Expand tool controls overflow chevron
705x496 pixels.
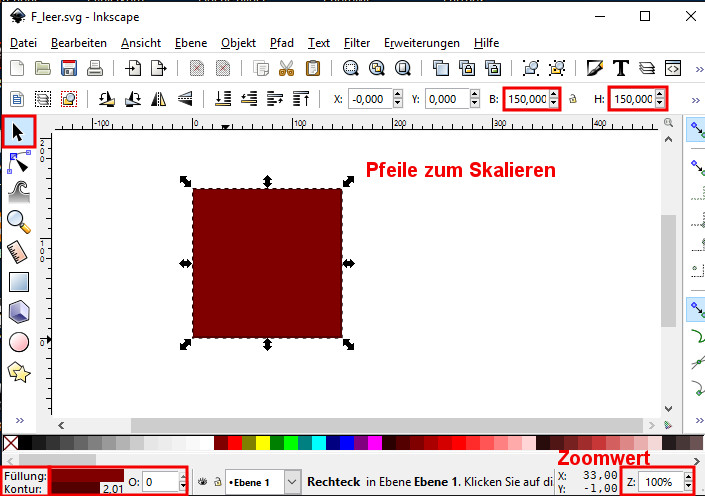tap(696, 100)
